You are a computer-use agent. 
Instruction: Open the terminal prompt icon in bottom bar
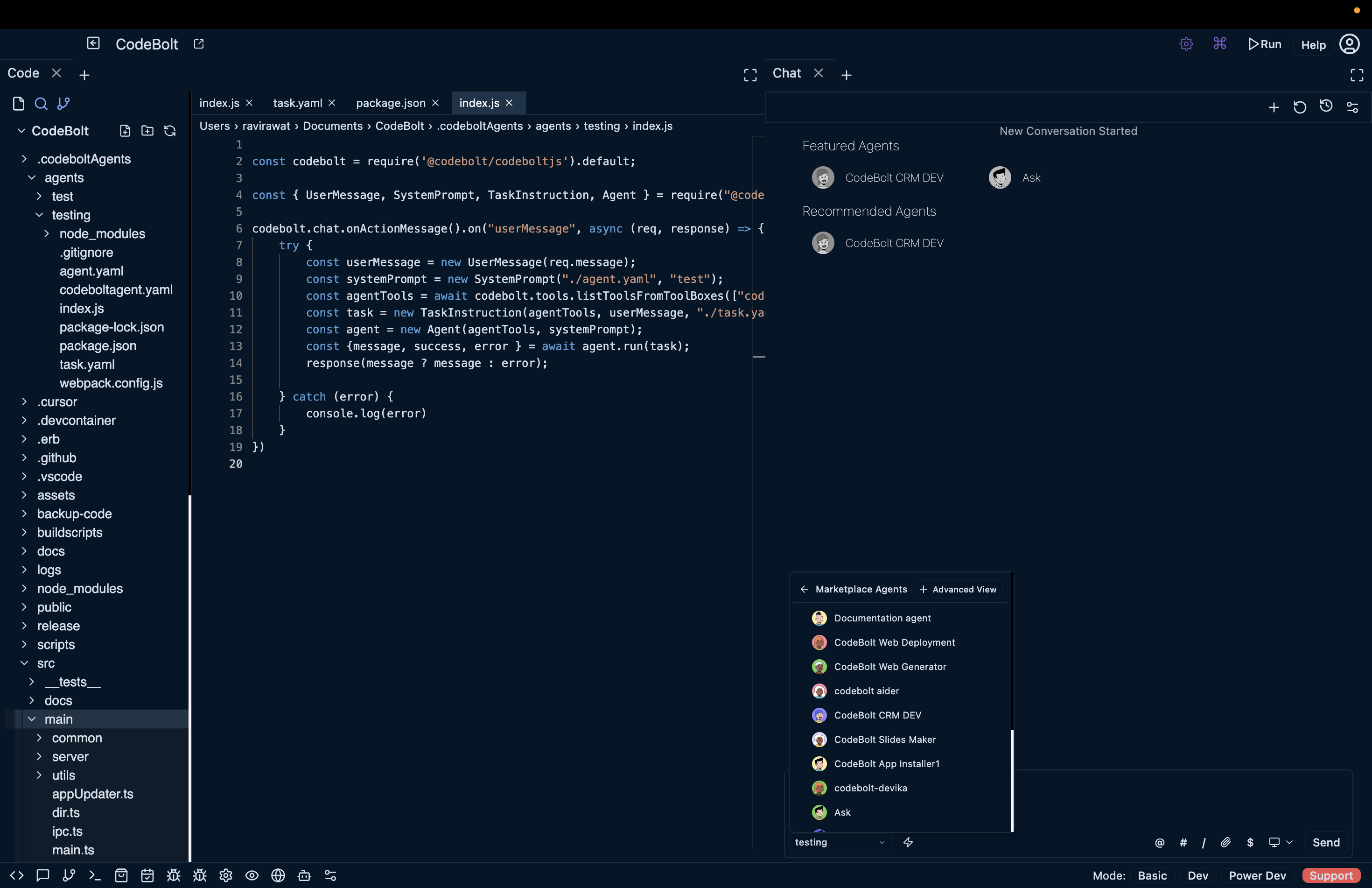pyautogui.click(x=95, y=875)
